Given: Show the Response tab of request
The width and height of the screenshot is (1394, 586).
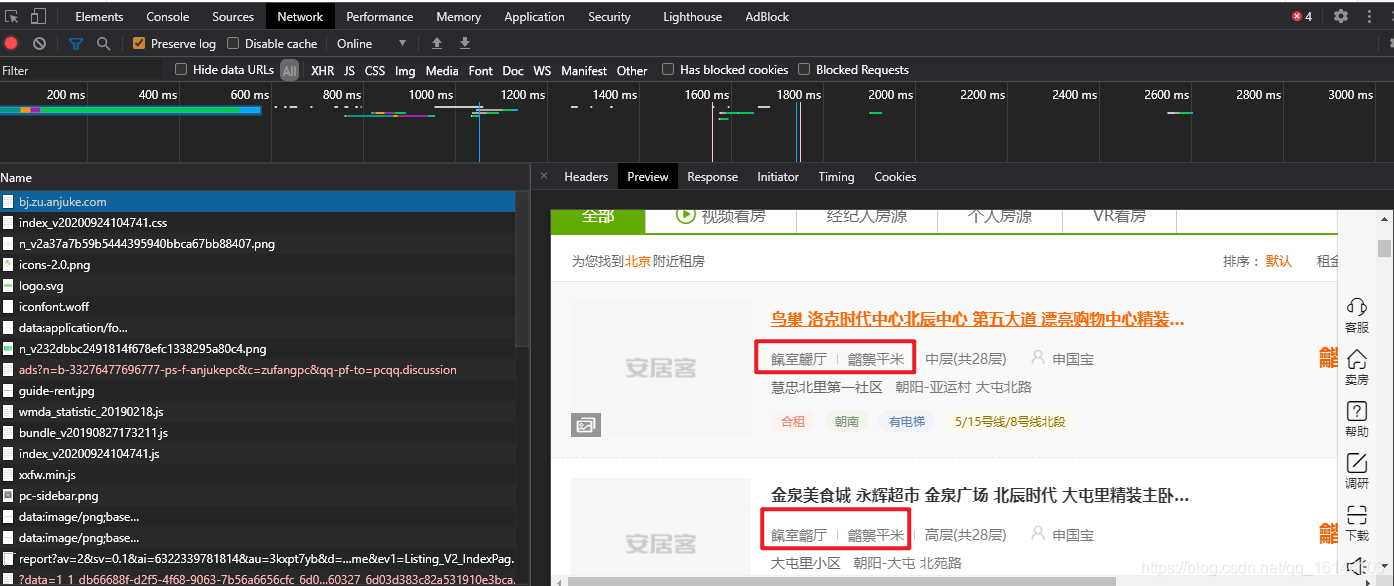Looking at the screenshot, I should 712,177.
